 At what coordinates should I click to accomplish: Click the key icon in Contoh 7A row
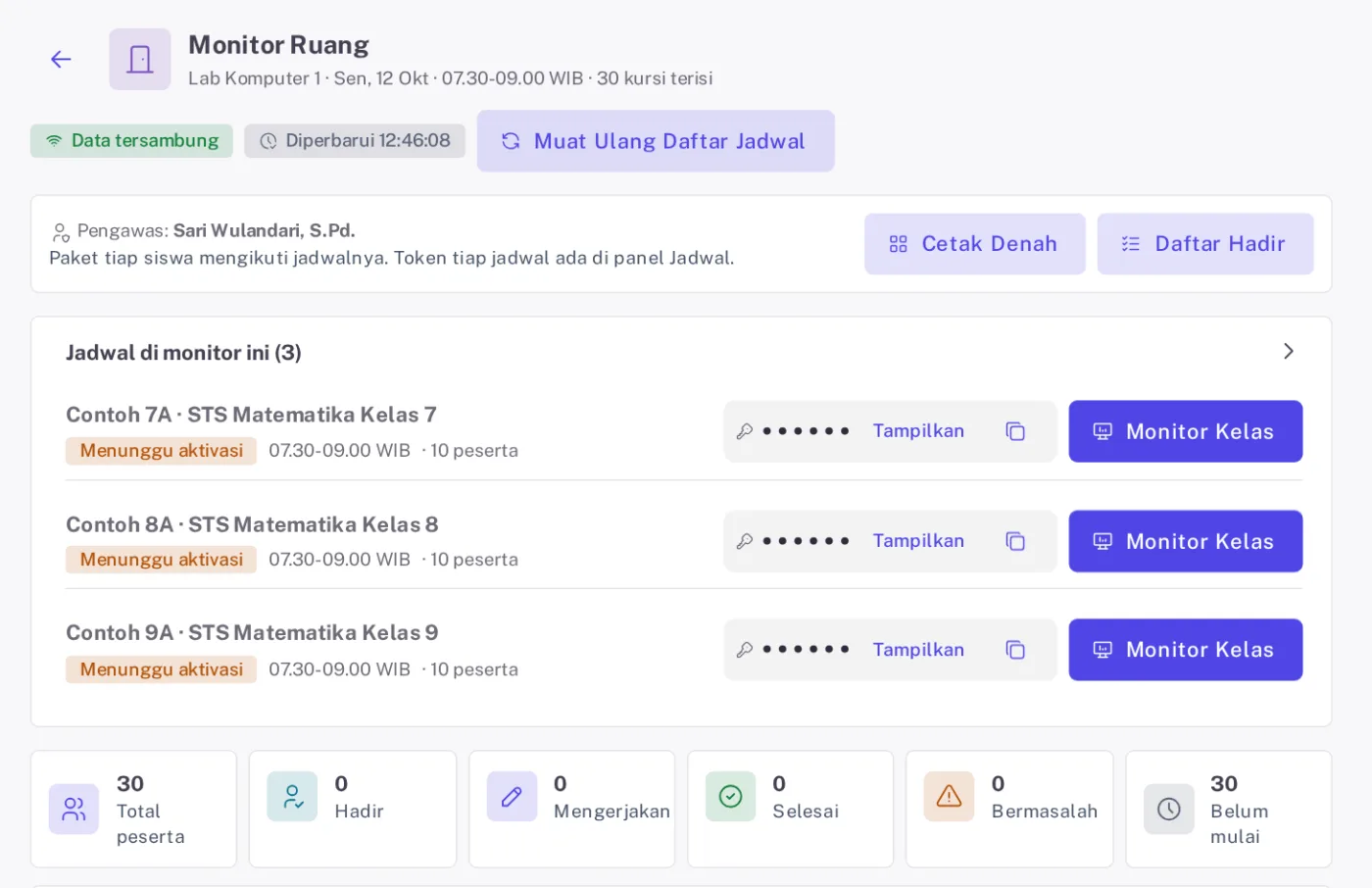coord(745,431)
